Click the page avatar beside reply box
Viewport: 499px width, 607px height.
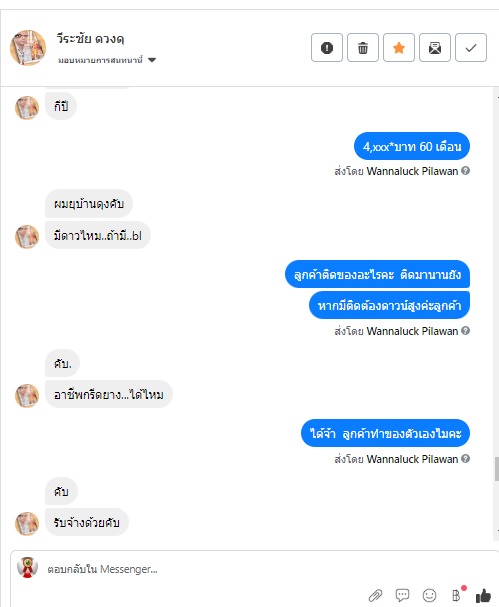(27, 568)
